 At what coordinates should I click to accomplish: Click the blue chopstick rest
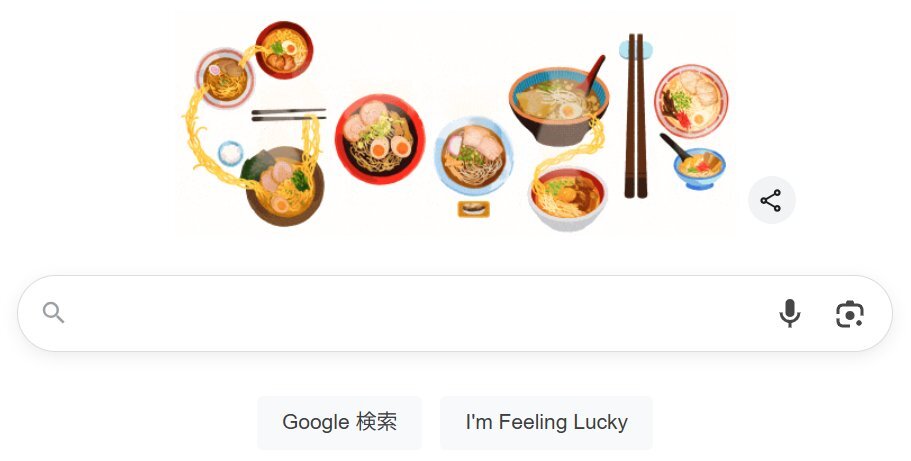[x=635, y=49]
